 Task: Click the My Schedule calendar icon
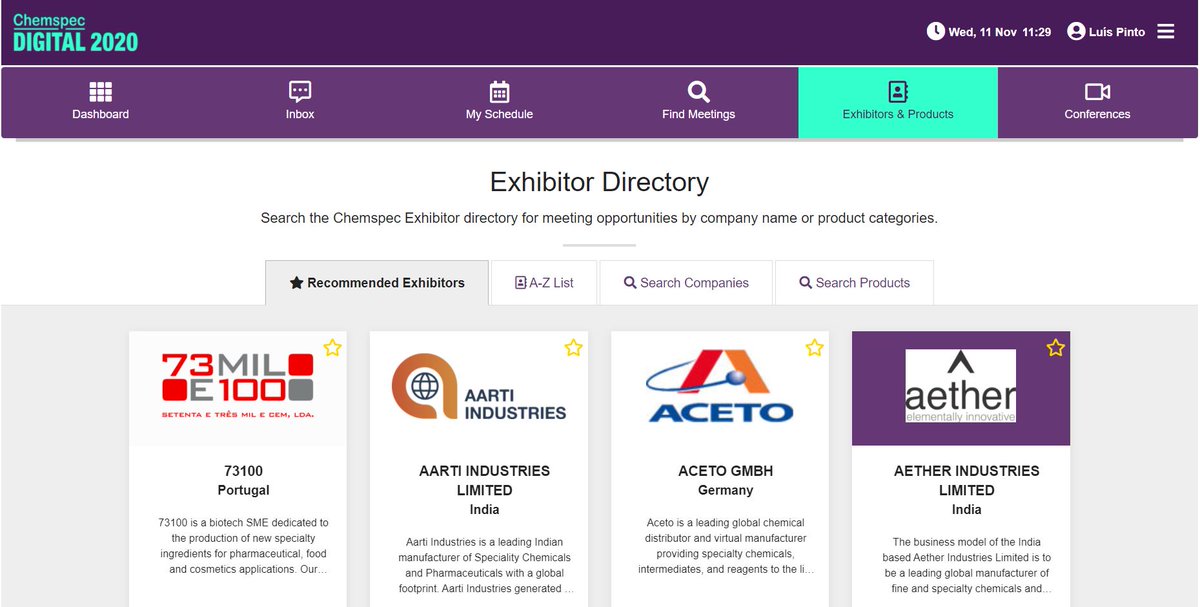pyautogui.click(x=499, y=92)
